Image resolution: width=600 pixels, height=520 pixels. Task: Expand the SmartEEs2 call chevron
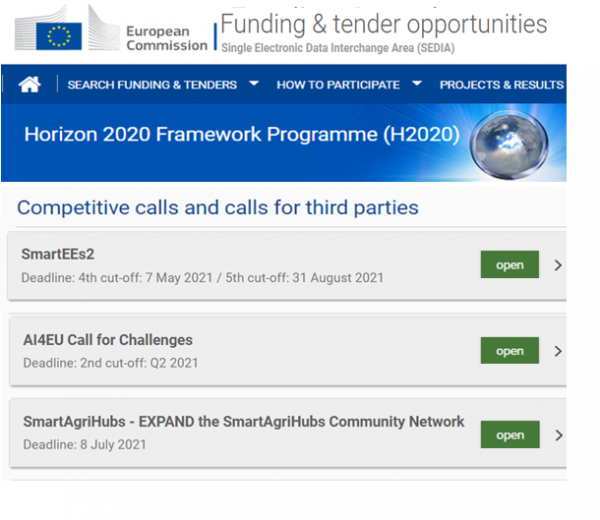click(x=558, y=265)
